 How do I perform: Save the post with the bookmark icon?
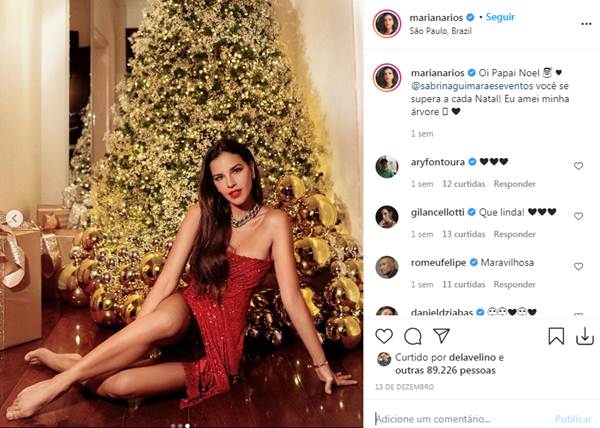(x=579, y=336)
